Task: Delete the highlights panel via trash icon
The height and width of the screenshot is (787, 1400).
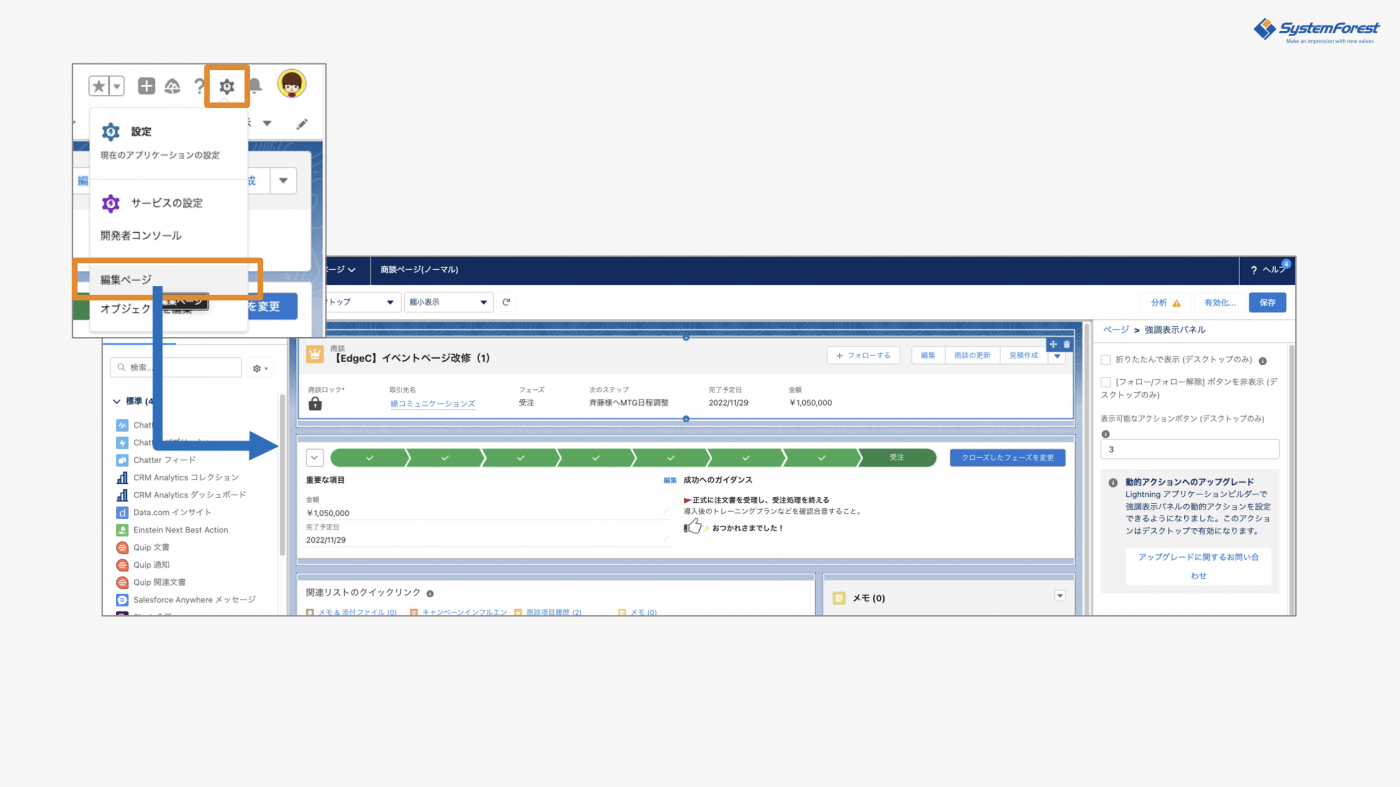Action: [x=1066, y=344]
